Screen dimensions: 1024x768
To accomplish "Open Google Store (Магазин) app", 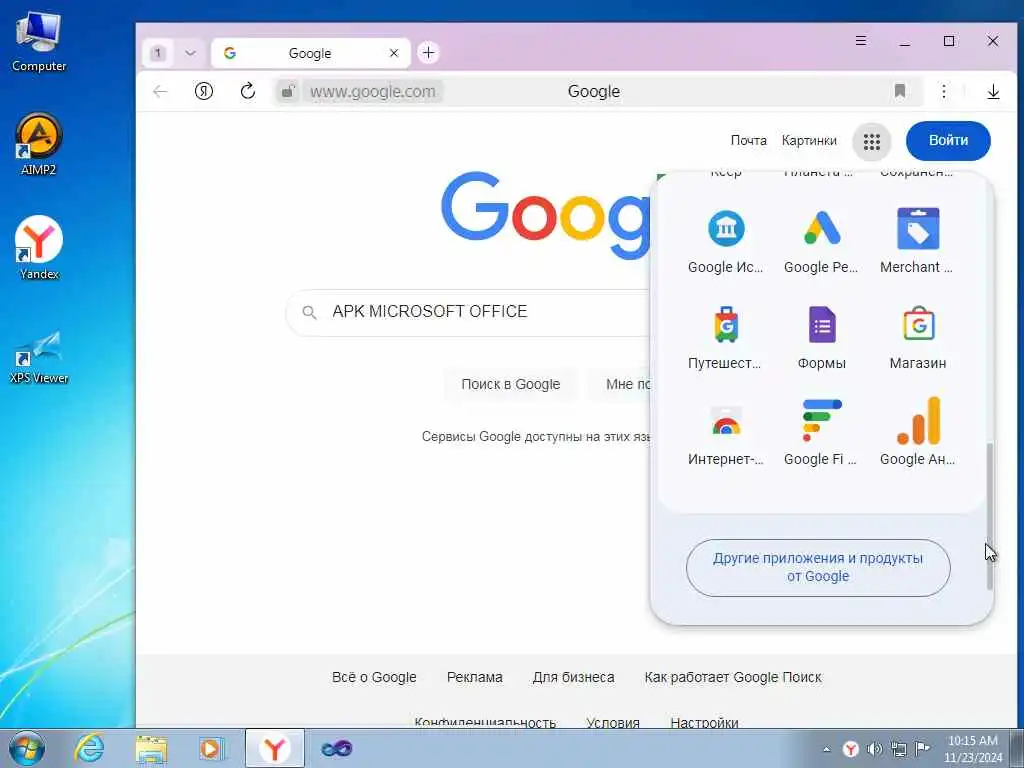I will [x=918, y=336].
